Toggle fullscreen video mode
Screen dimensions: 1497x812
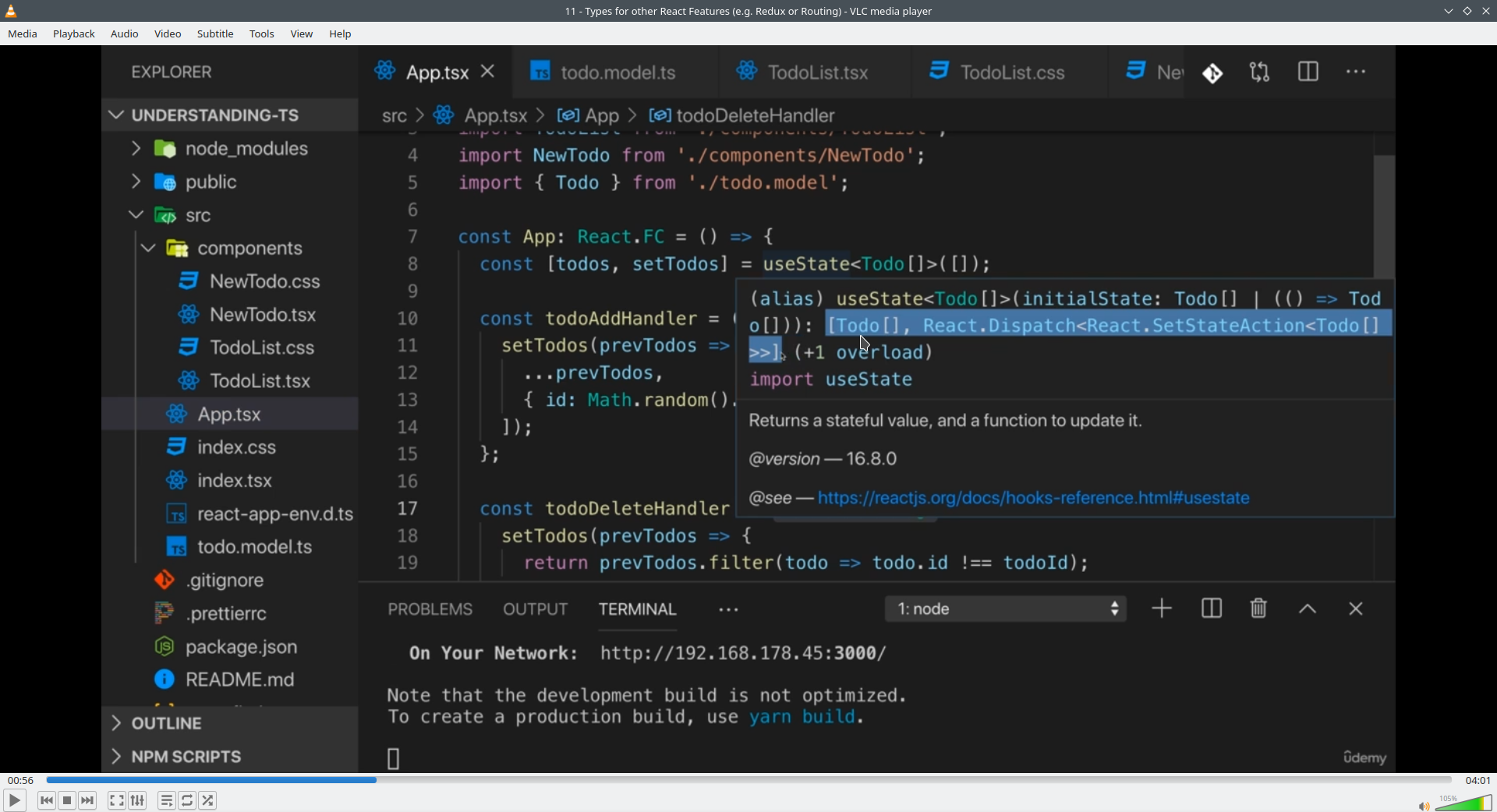117,800
